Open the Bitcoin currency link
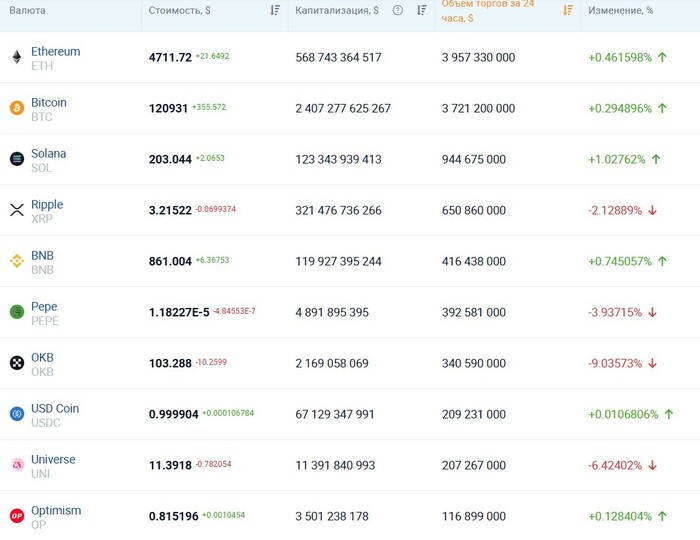 (49, 102)
